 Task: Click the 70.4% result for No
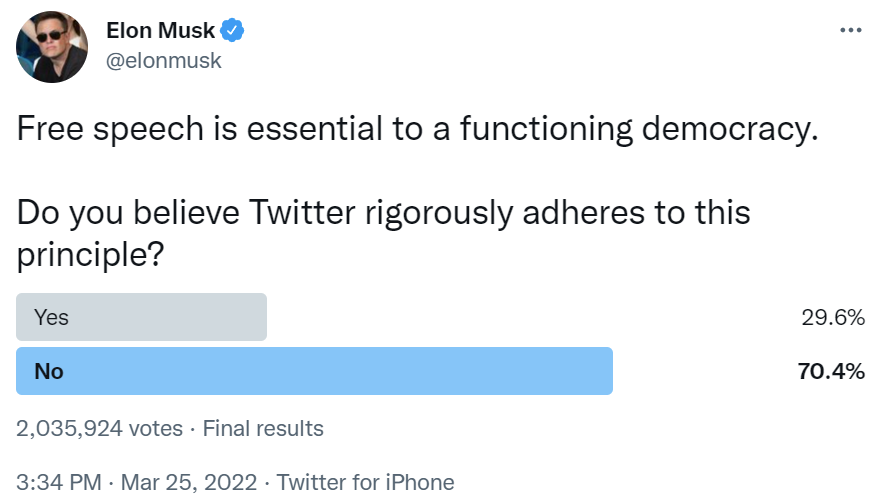click(x=831, y=371)
